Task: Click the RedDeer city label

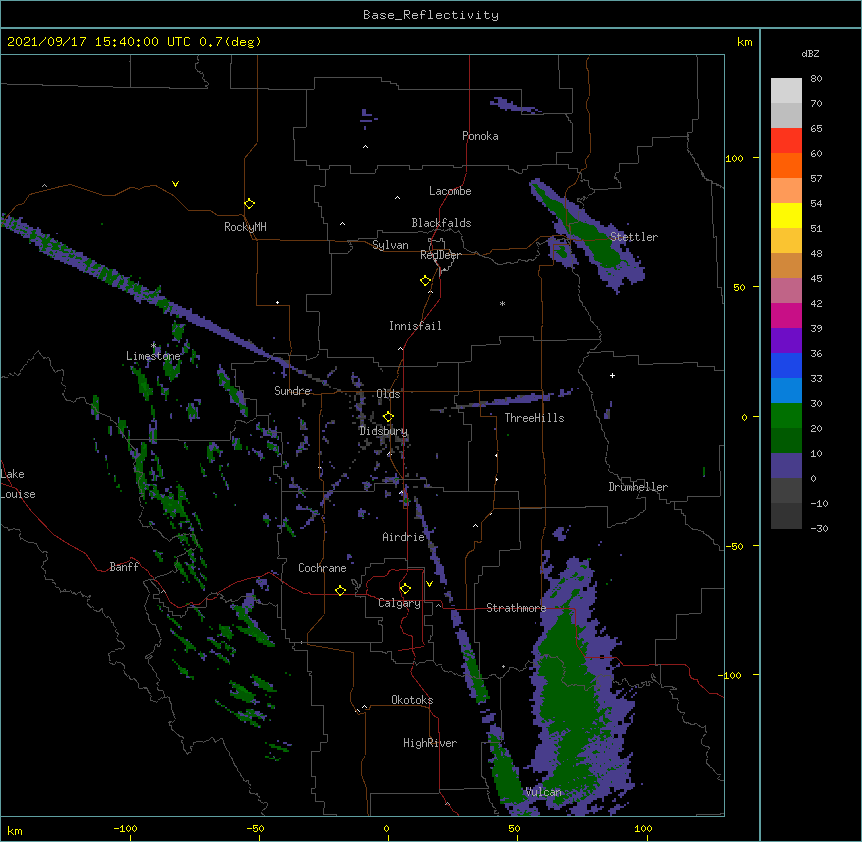Action: click(x=440, y=255)
